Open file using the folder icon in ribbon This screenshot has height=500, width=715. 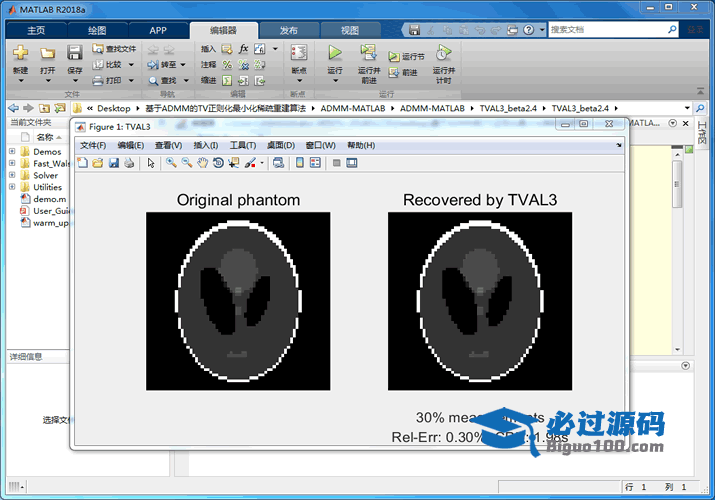pyautogui.click(x=47, y=53)
